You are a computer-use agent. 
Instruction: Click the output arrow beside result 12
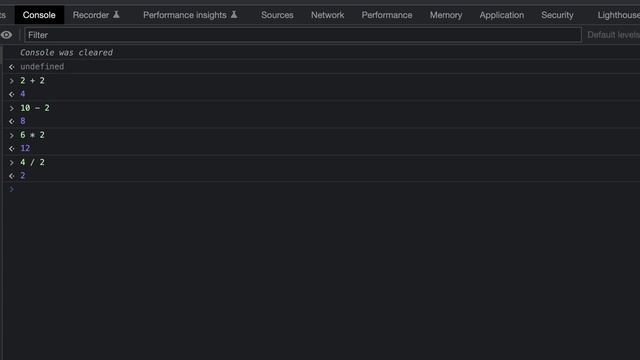tap(11, 149)
